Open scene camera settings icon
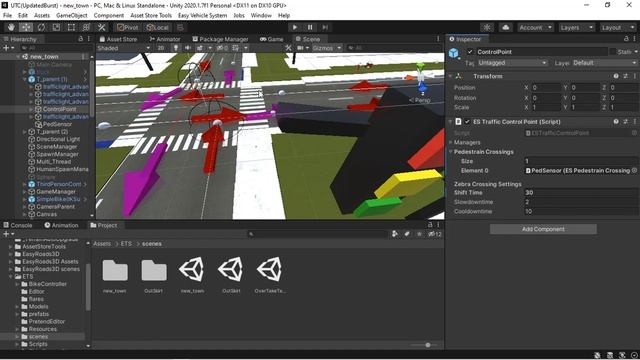The height and width of the screenshot is (360, 640). tap(300, 48)
